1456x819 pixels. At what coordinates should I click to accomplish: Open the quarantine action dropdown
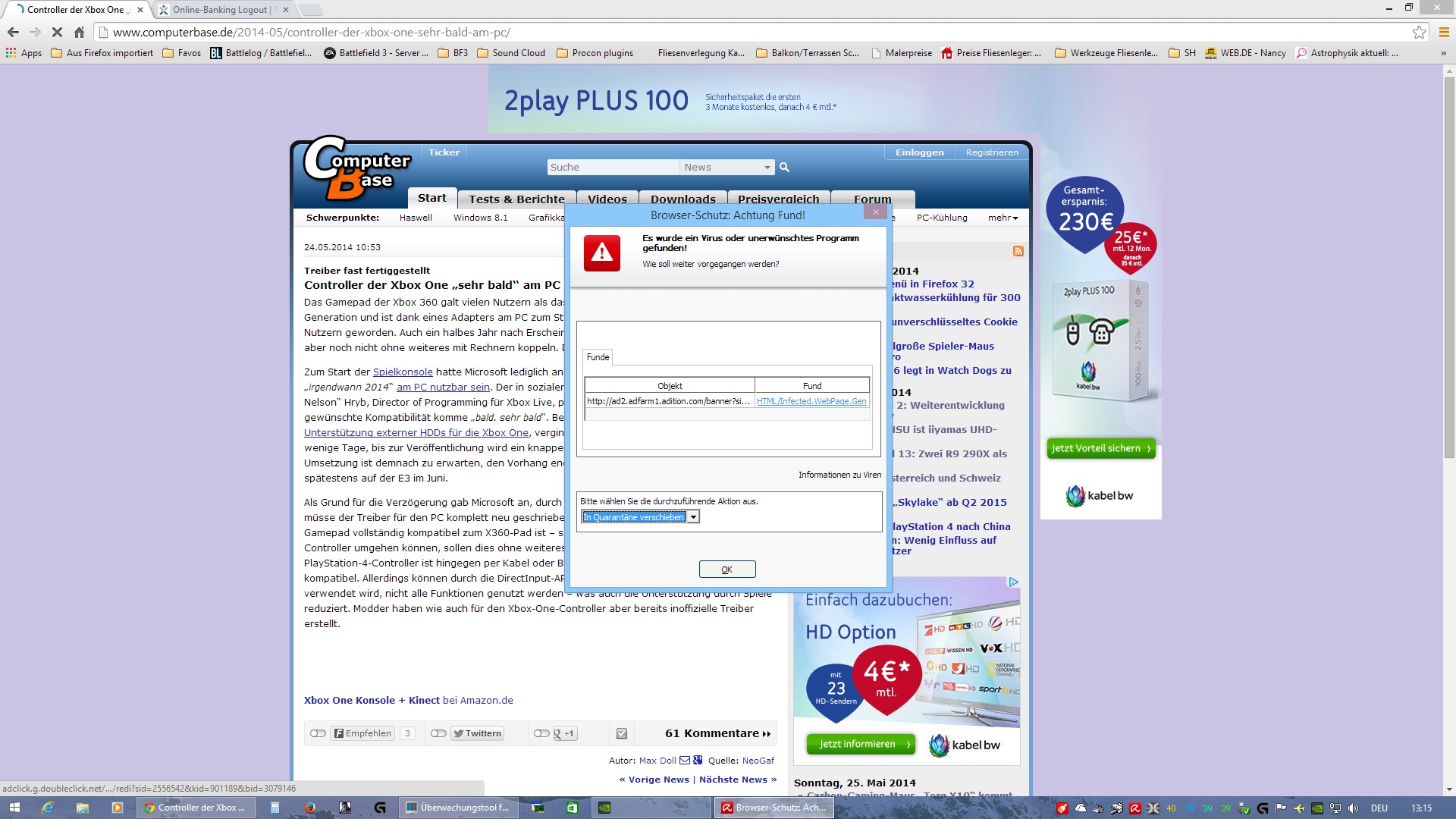(x=693, y=517)
